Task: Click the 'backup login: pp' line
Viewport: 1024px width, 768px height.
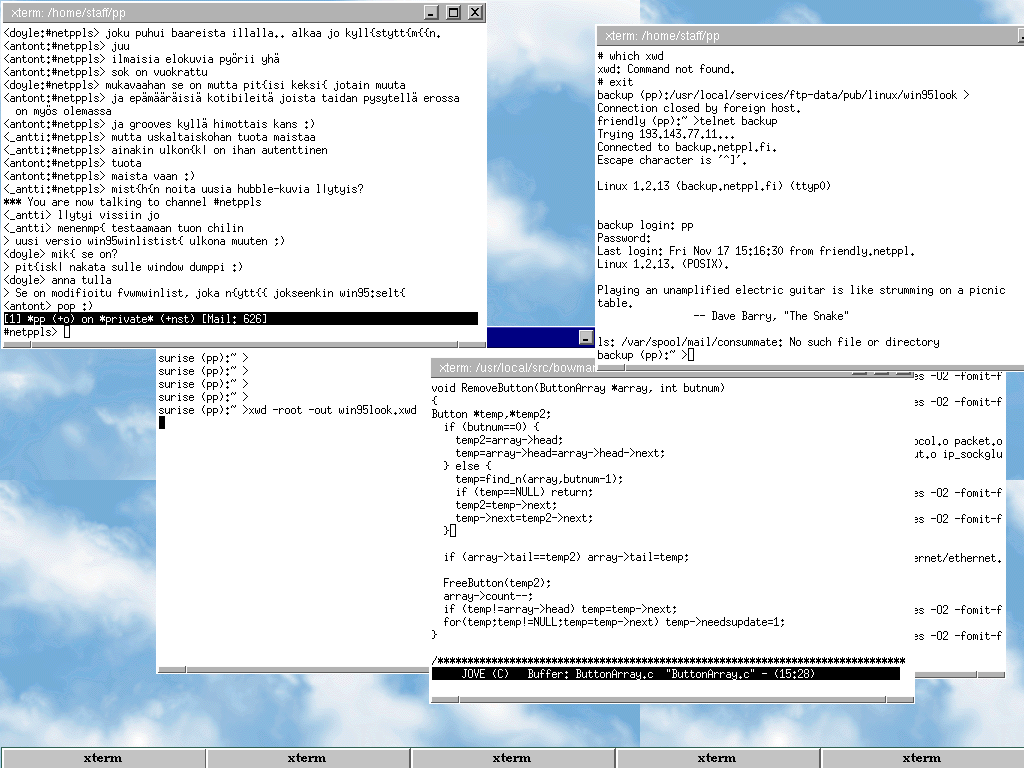Action: [x=645, y=225]
